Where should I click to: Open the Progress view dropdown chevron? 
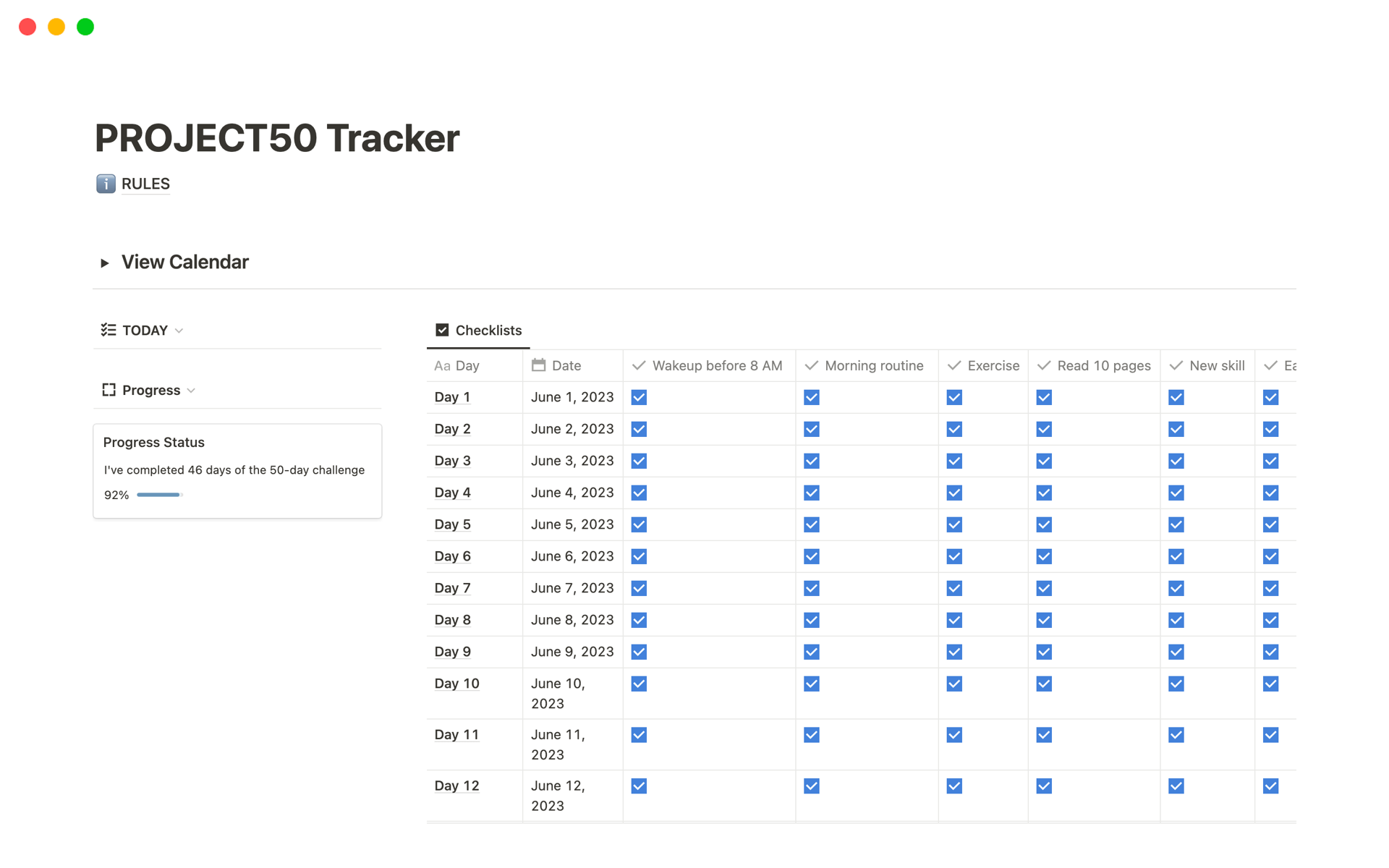pos(191,391)
